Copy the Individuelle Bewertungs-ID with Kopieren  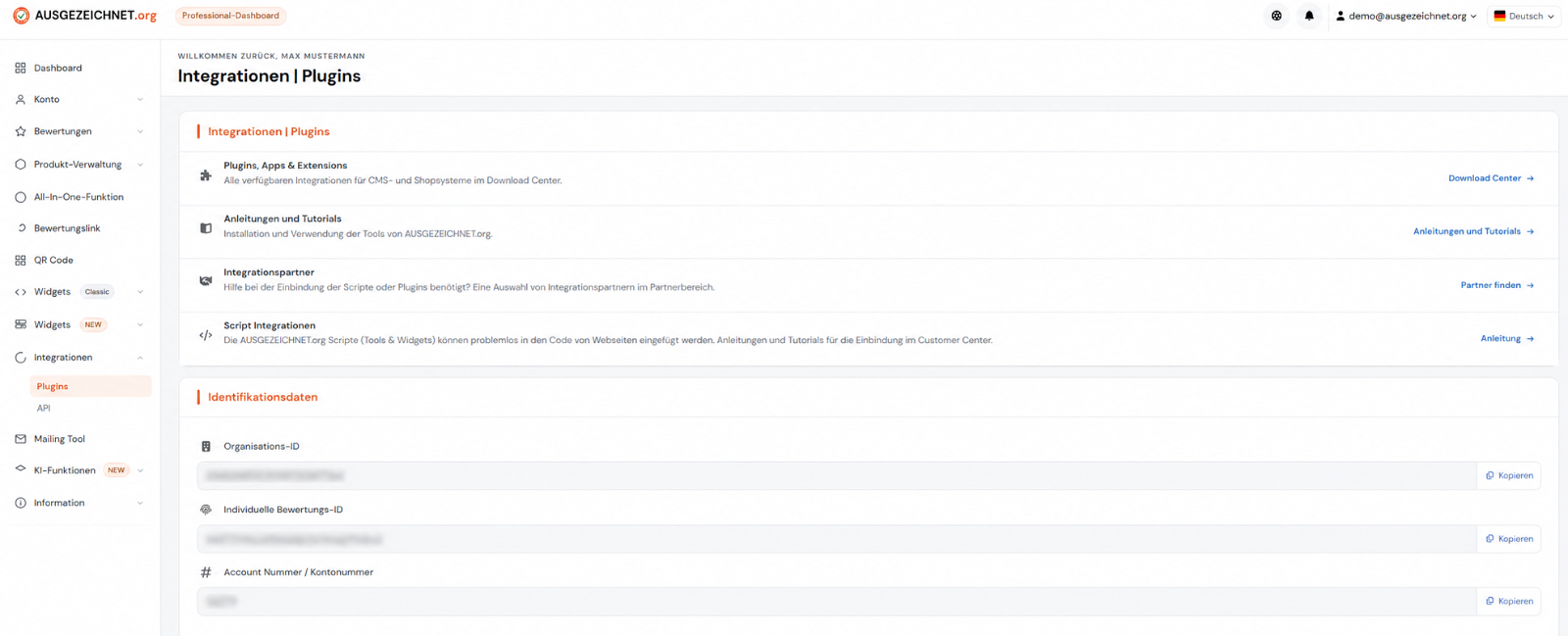[x=1509, y=539]
